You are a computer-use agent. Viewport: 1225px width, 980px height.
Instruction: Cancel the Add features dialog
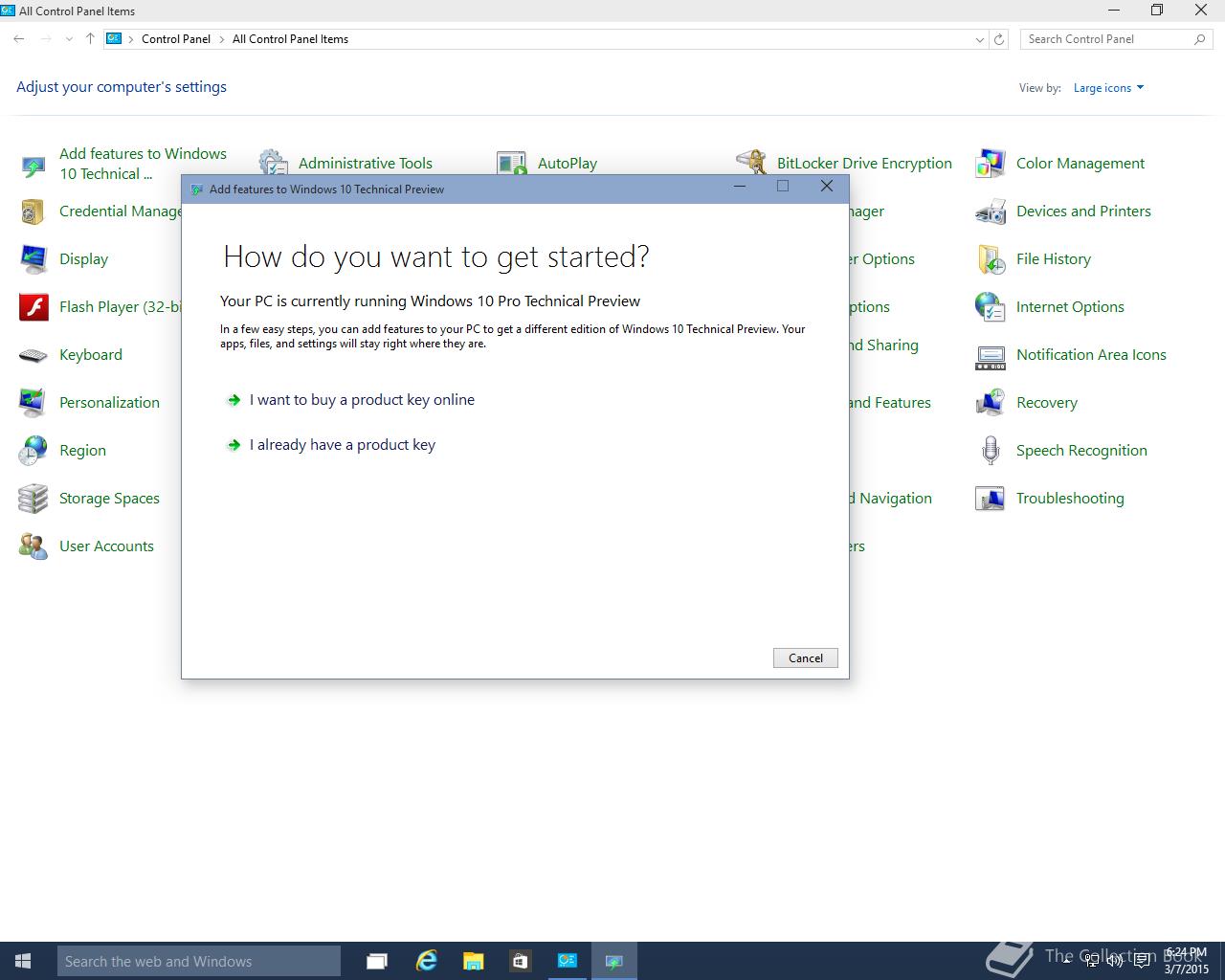click(x=806, y=658)
